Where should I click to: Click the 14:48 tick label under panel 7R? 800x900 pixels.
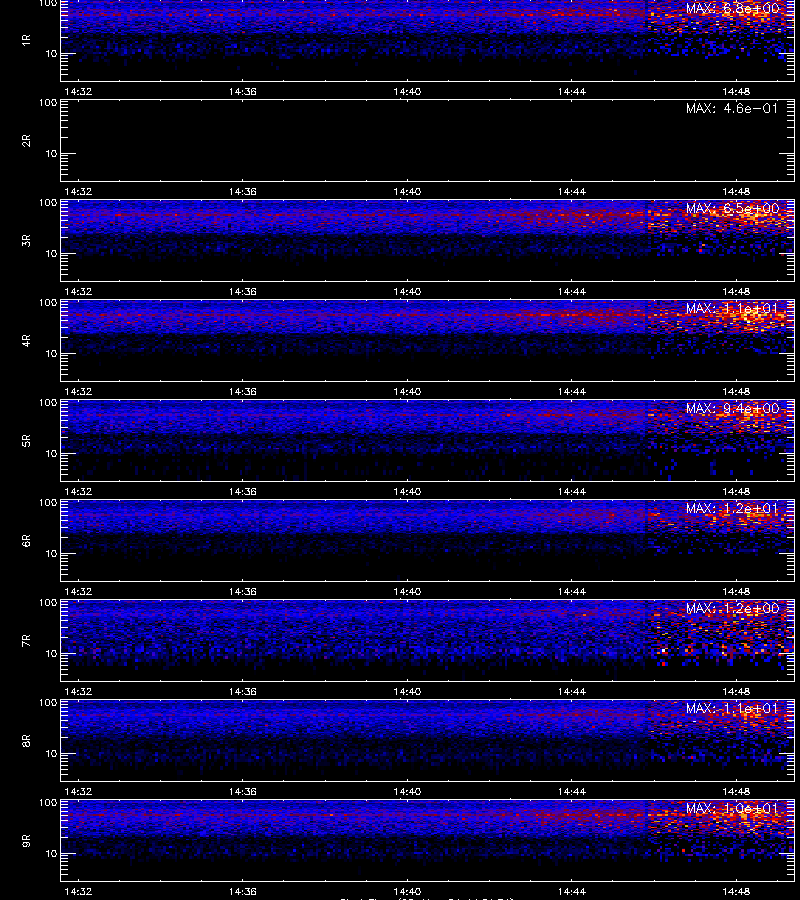point(736,691)
